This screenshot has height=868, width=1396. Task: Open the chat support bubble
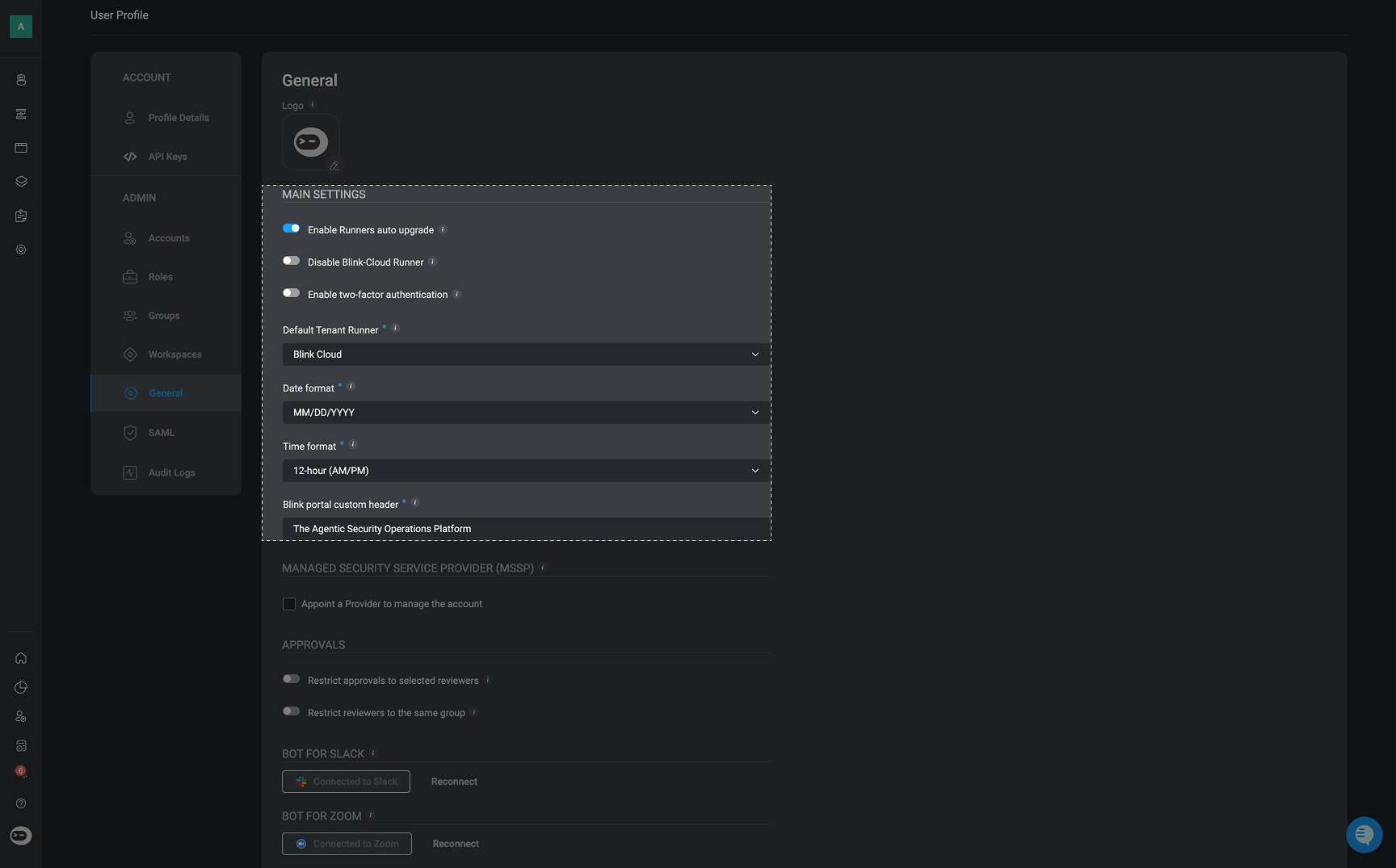[x=1364, y=834]
